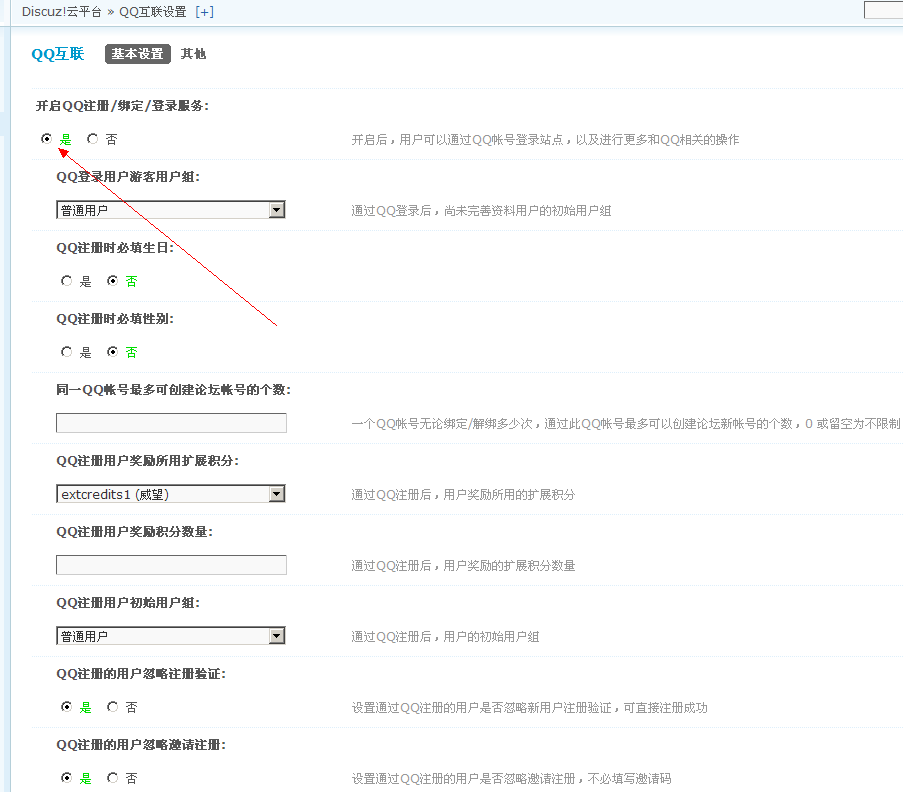Choose '是' for QQ注册时必填生日
This screenshot has width=903, height=792.
click(x=67, y=282)
